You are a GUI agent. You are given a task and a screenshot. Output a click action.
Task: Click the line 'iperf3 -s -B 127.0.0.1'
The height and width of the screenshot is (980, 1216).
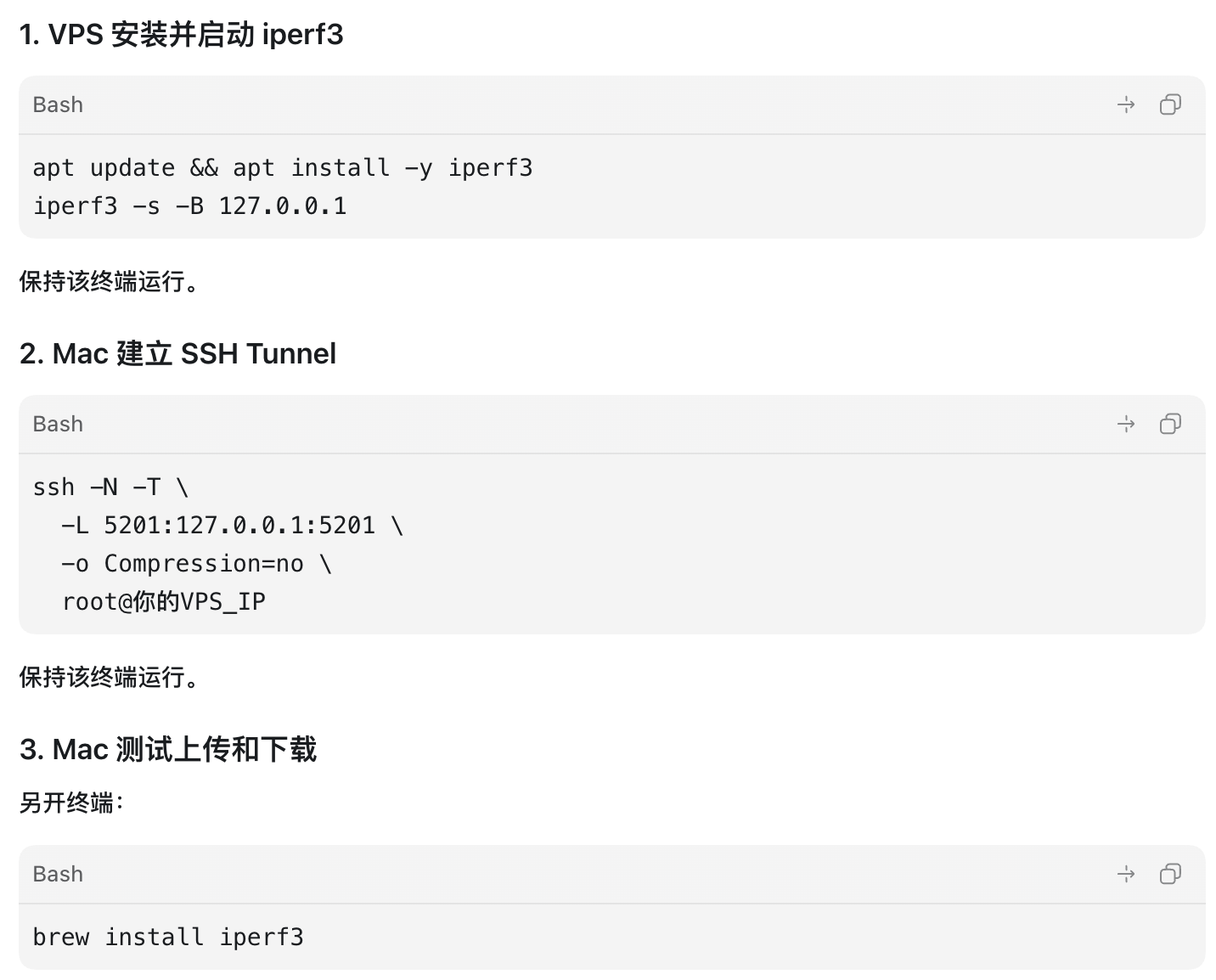189,206
